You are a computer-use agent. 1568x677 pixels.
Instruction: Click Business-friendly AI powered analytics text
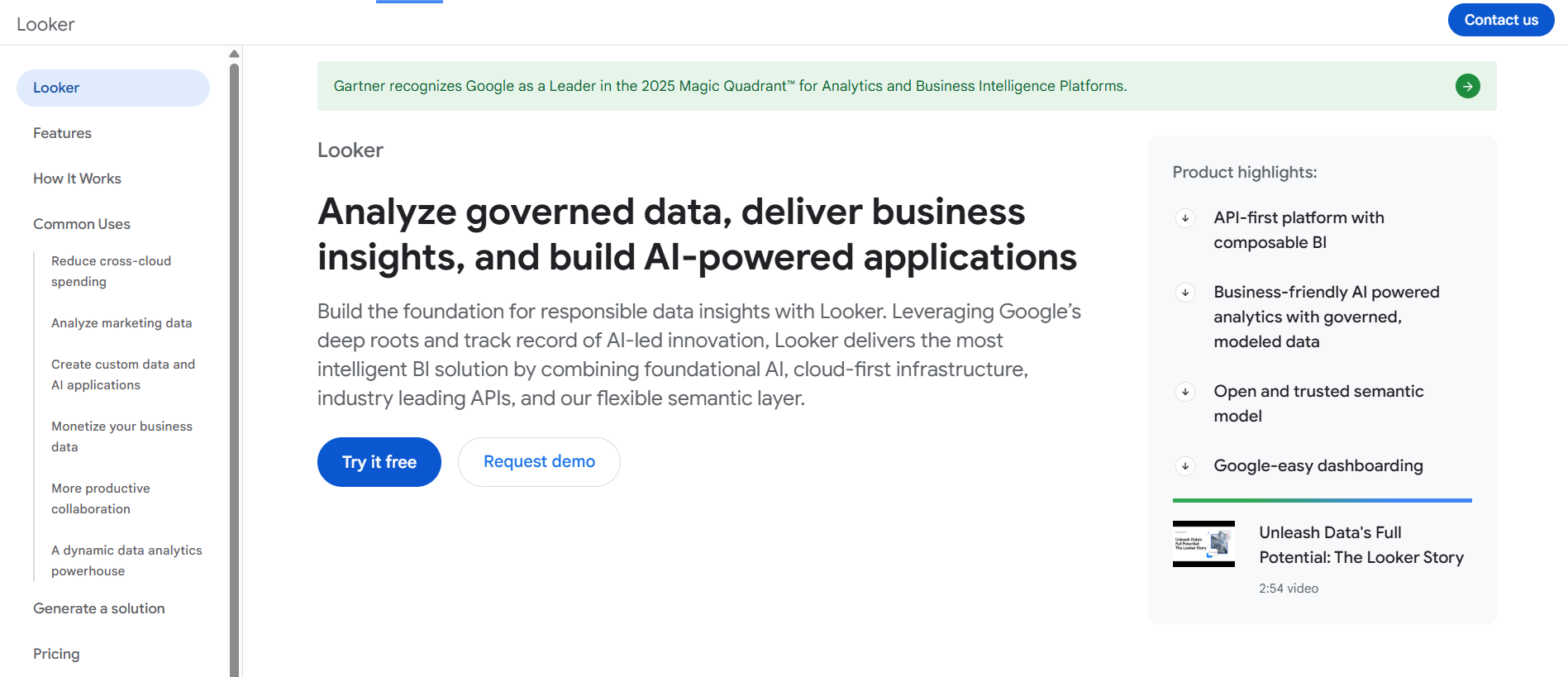[x=1327, y=317]
